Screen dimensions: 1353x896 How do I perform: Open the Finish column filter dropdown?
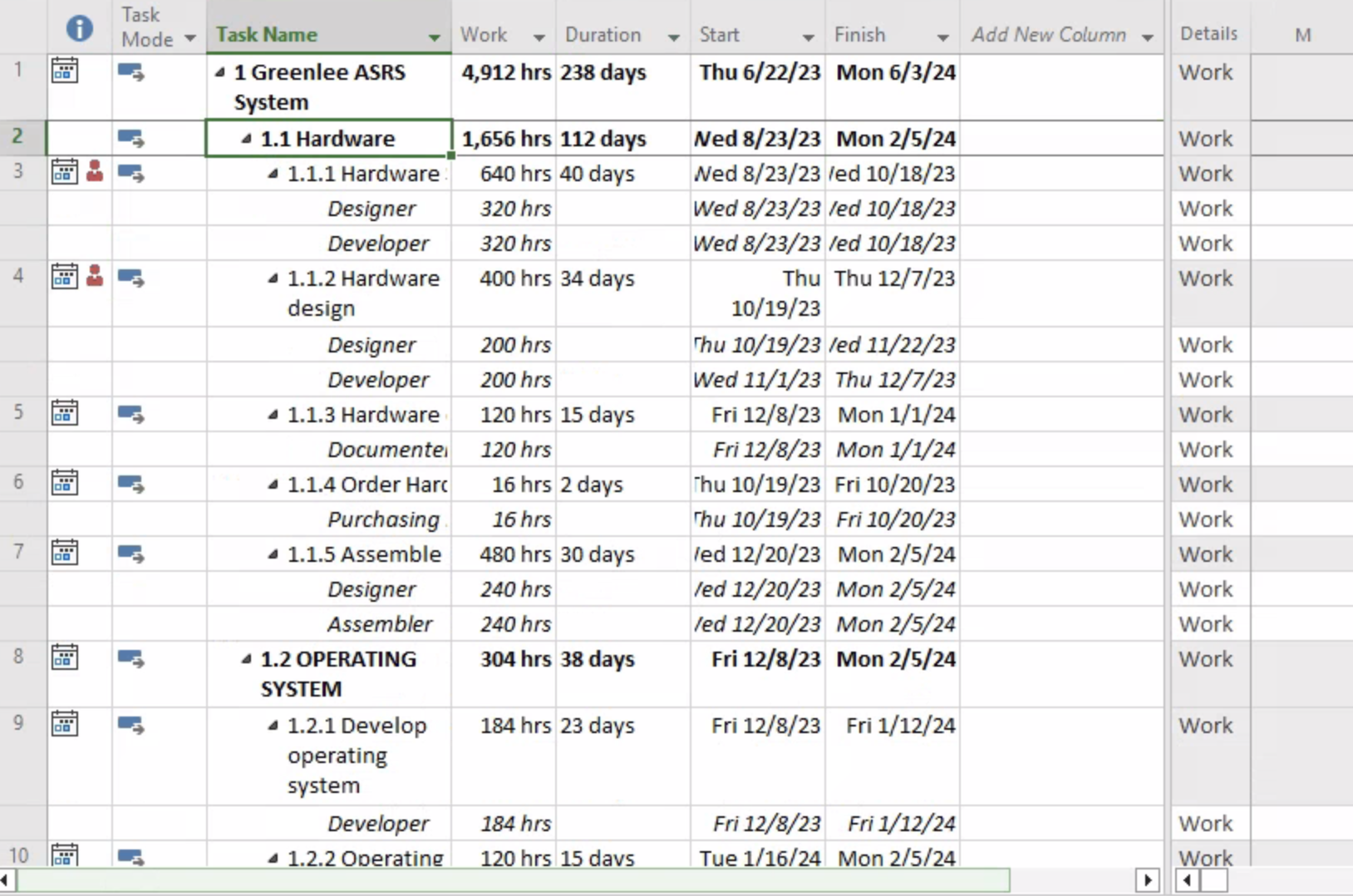tap(942, 37)
